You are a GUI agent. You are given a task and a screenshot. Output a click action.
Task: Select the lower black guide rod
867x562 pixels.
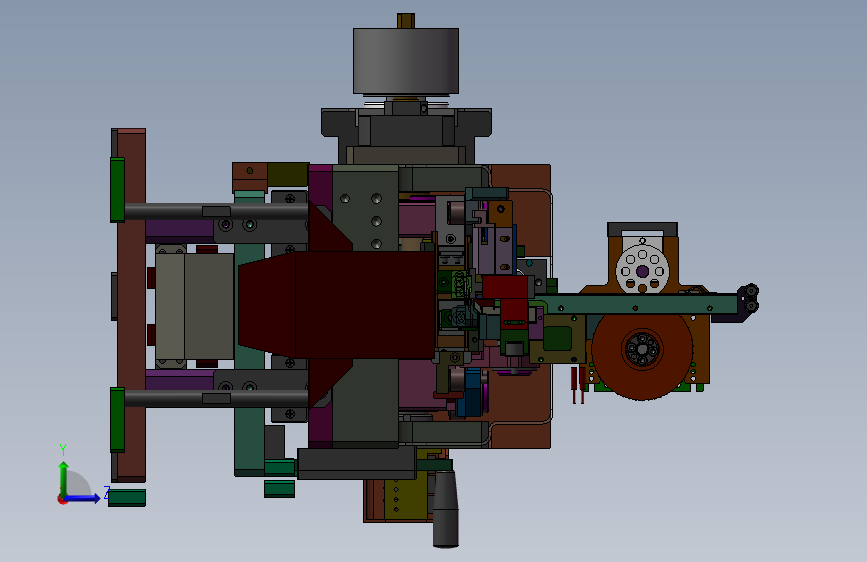(x=216, y=398)
